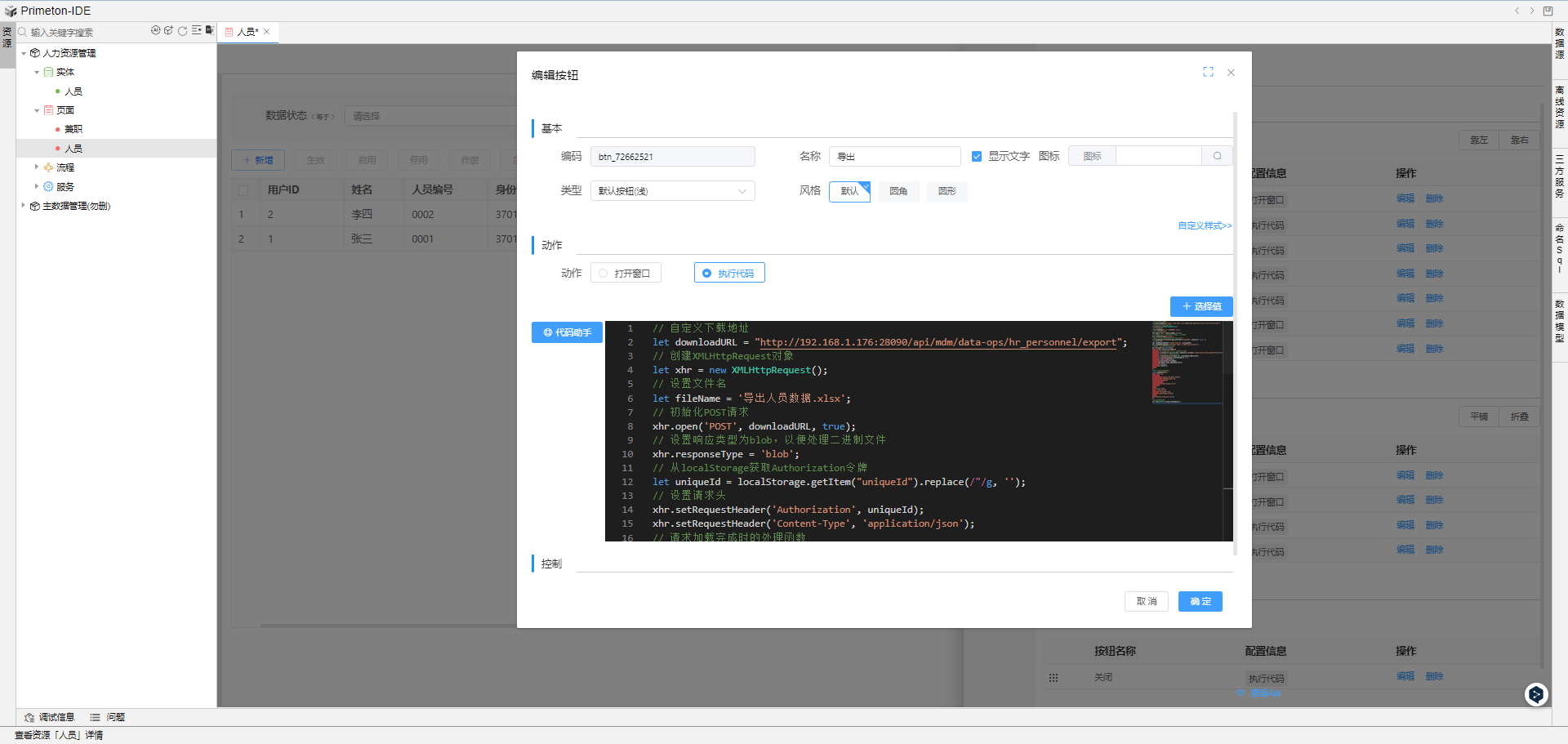This screenshot has height=744, width=1568.
Task: Click the magnifier icon in 图标 field
Action: coord(1217,156)
